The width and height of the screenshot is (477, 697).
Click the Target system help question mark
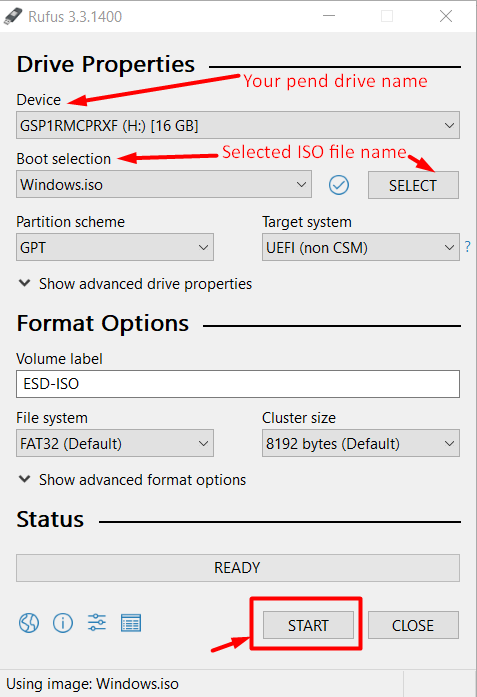(467, 246)
